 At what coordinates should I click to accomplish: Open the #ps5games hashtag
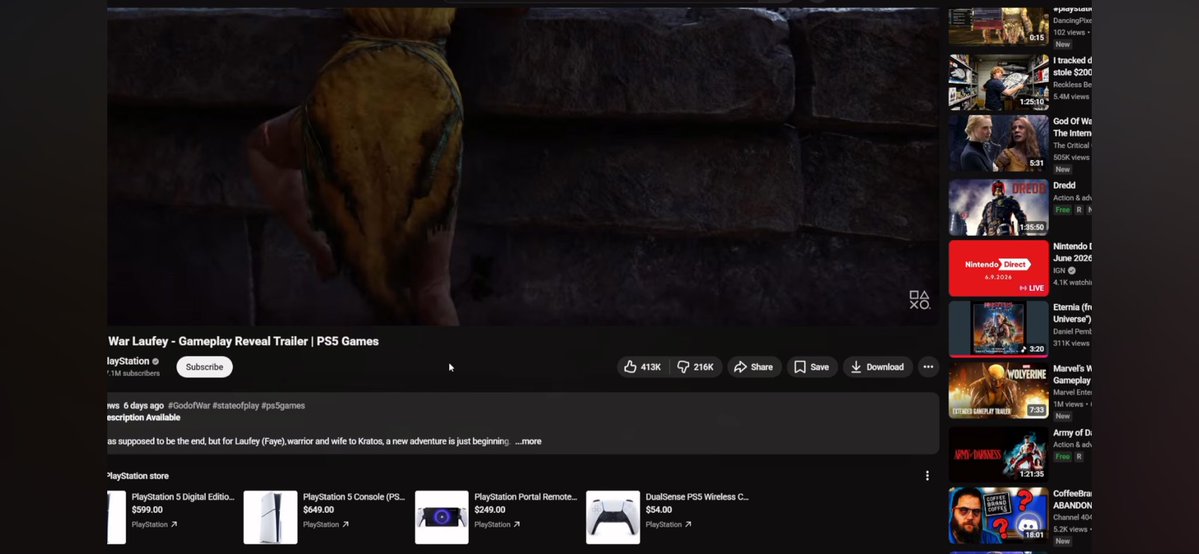coord(283,406)
